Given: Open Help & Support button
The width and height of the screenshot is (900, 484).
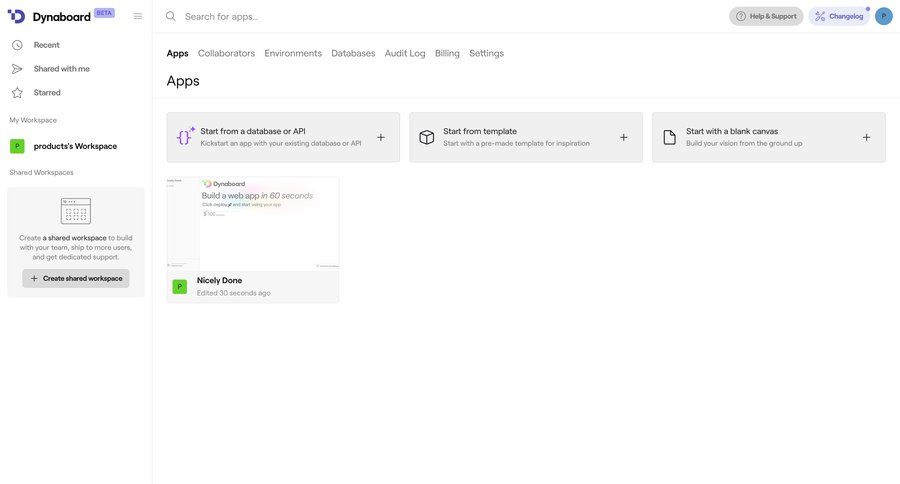Looking at the screenshot, I should (x=766, y=16).
